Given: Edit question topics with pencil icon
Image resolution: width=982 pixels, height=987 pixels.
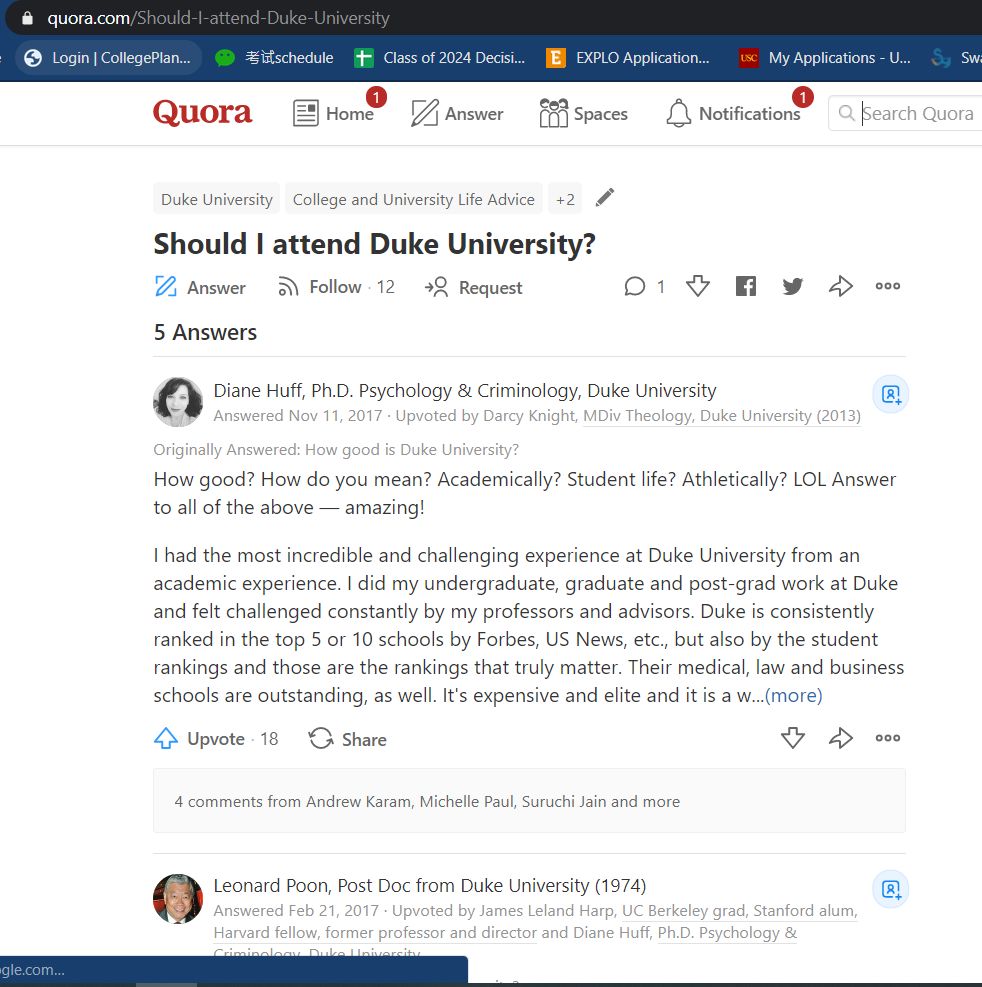Looking at the screenshot, I should click(x=604, y=197).
